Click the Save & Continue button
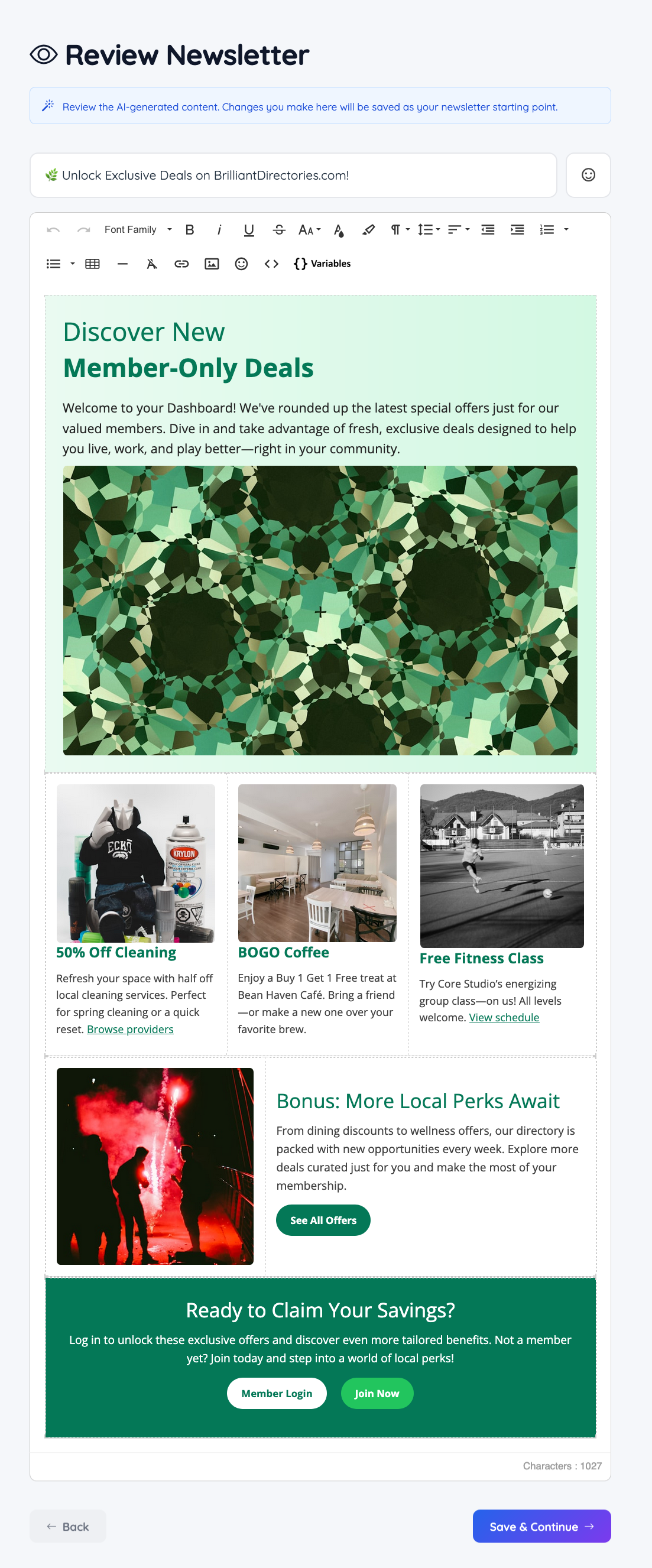This screenshot has height=1568, width=652. [x=541, y=1526]
